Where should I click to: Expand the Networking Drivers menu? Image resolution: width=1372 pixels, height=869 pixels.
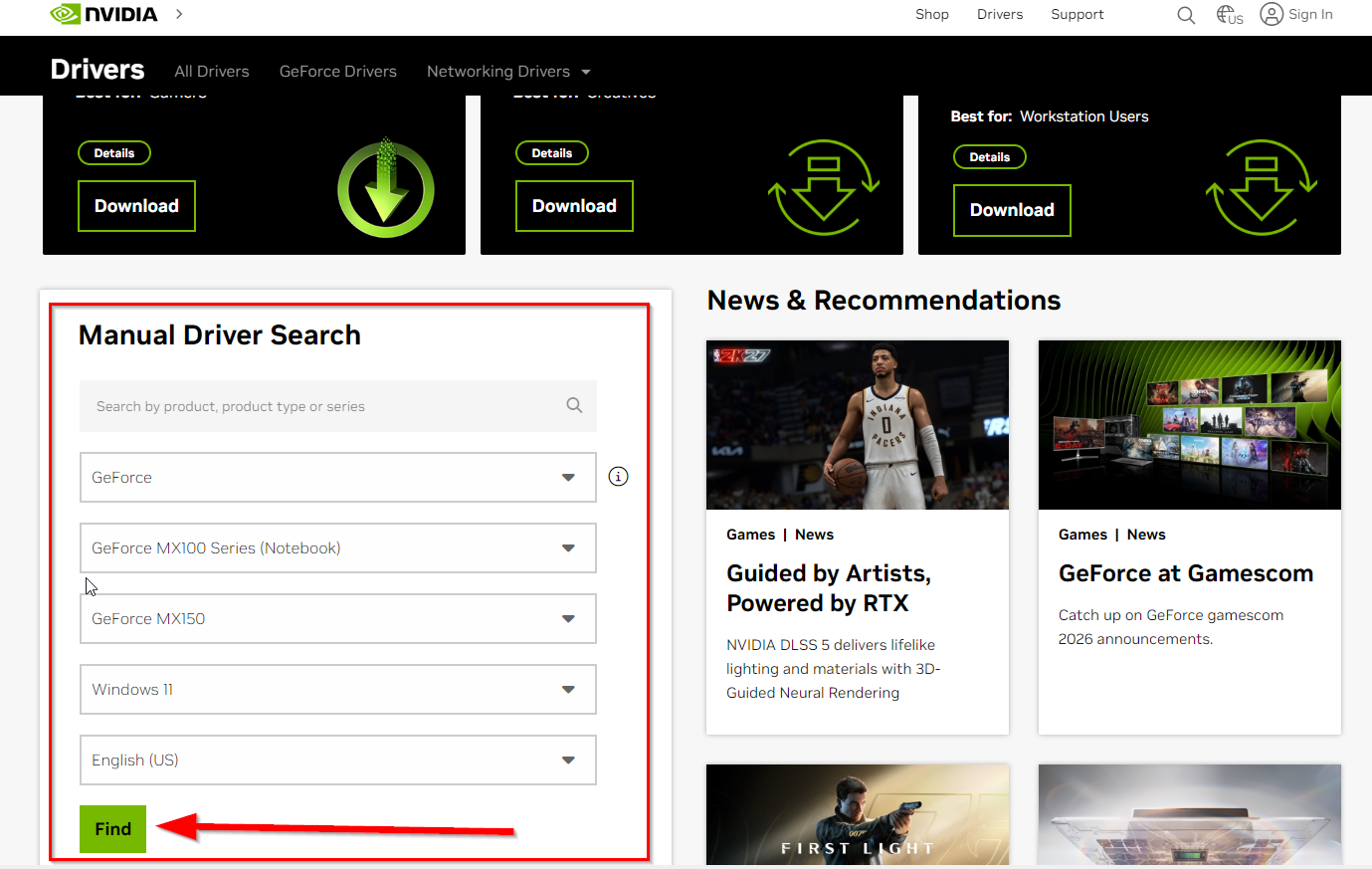[x=508, y=72]
